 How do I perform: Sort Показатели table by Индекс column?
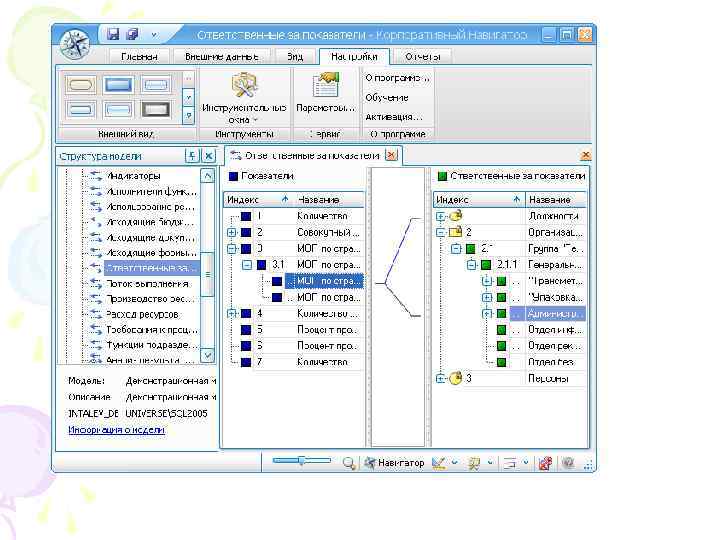coord(258,200)
